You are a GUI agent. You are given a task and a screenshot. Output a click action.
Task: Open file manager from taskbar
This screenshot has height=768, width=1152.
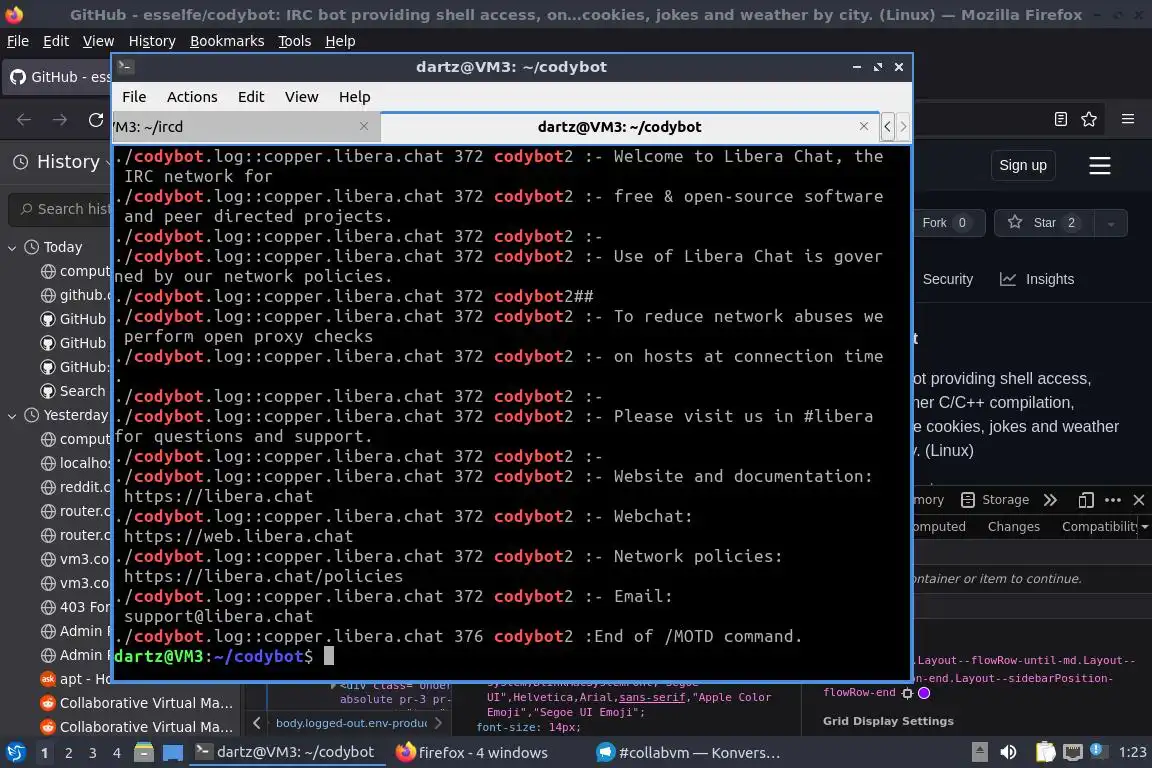click(144, 753)
